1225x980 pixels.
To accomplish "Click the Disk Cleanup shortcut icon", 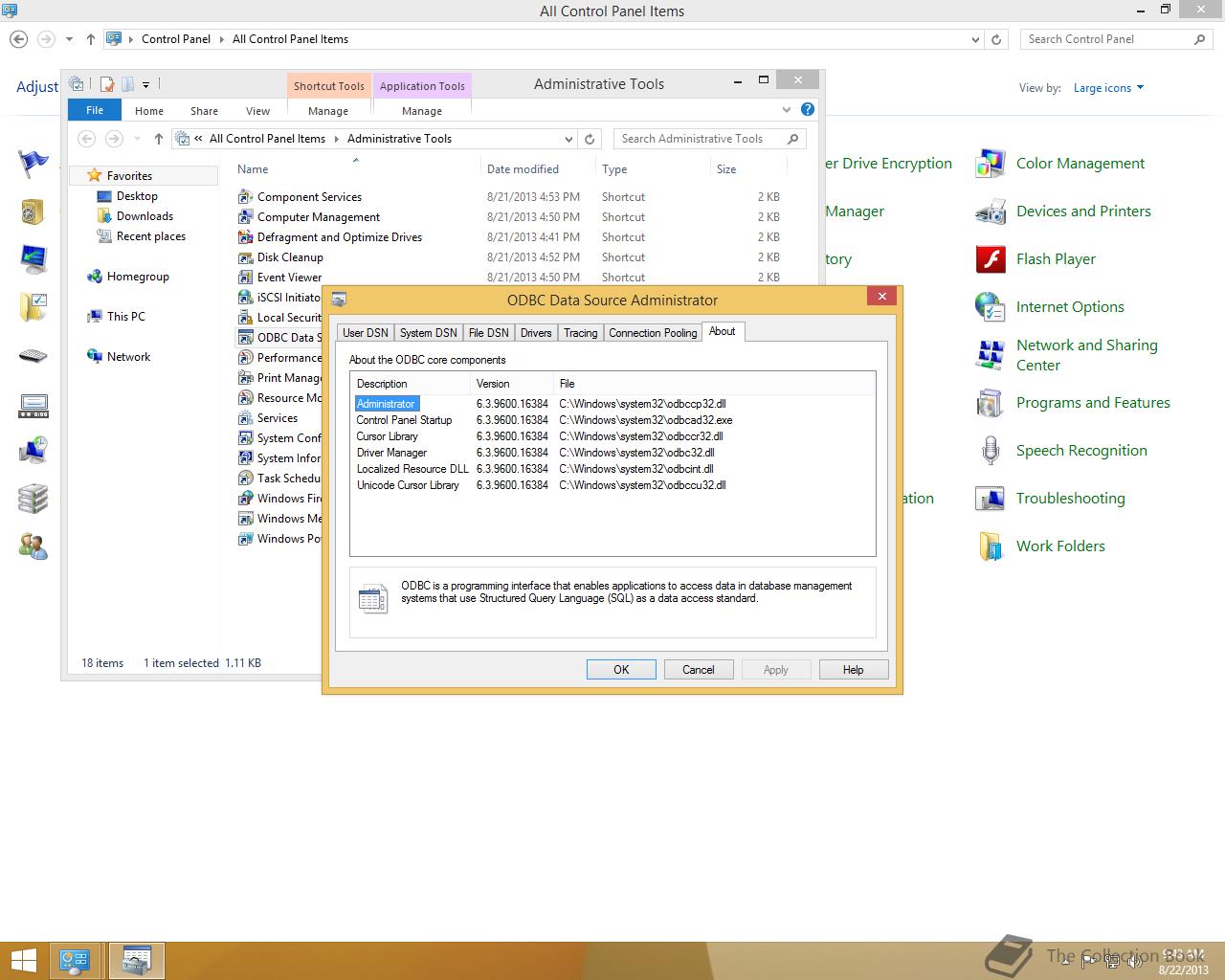I will [x=245, y=257].
